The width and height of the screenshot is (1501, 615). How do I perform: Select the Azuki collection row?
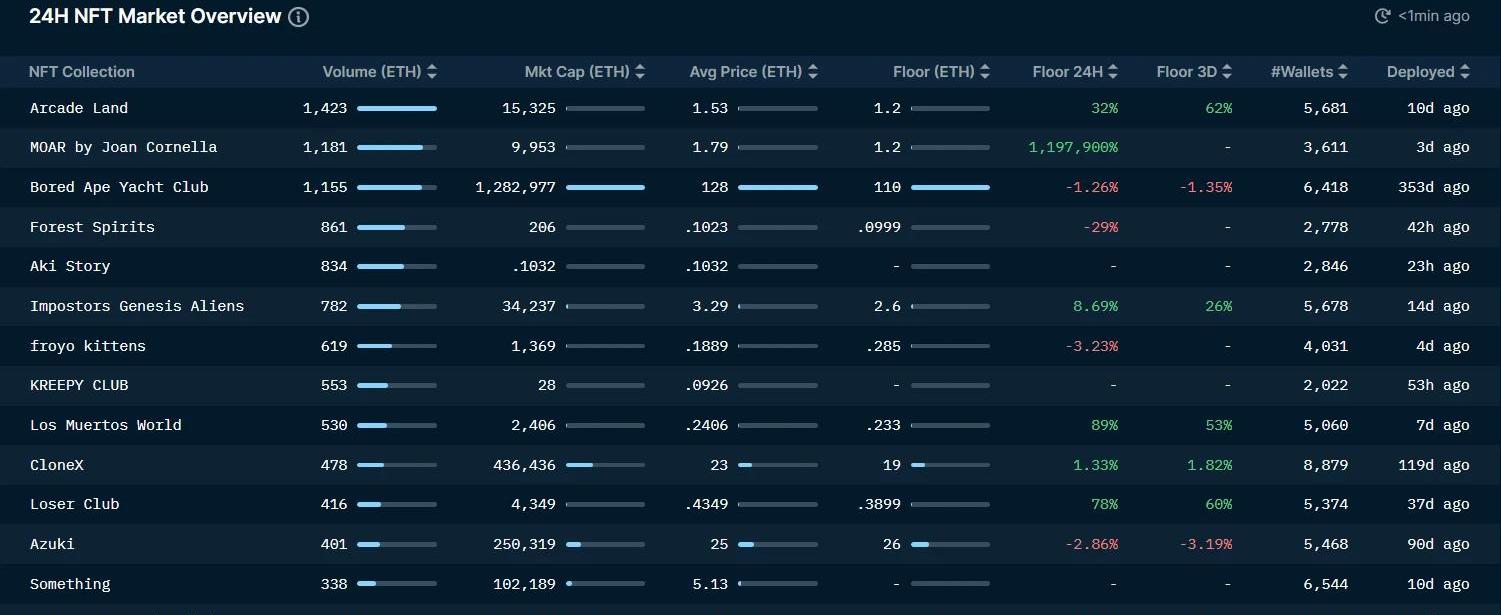pos(52,544)
